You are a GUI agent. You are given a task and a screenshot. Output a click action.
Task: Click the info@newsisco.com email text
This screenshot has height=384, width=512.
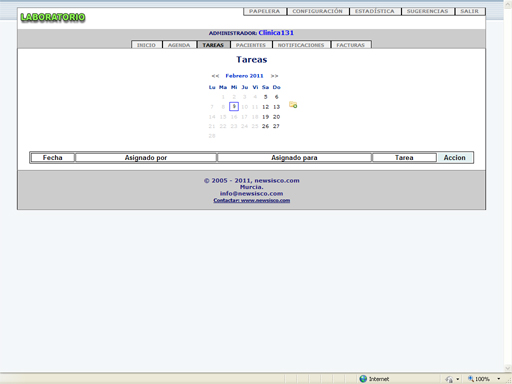[x=252, y=194]
